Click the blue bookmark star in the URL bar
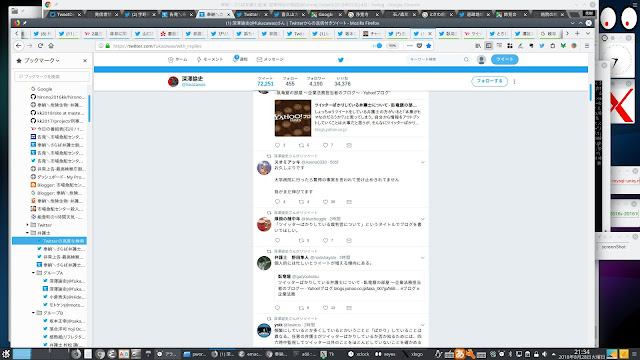The image size is (640, 360). click(x=428, y=46)
